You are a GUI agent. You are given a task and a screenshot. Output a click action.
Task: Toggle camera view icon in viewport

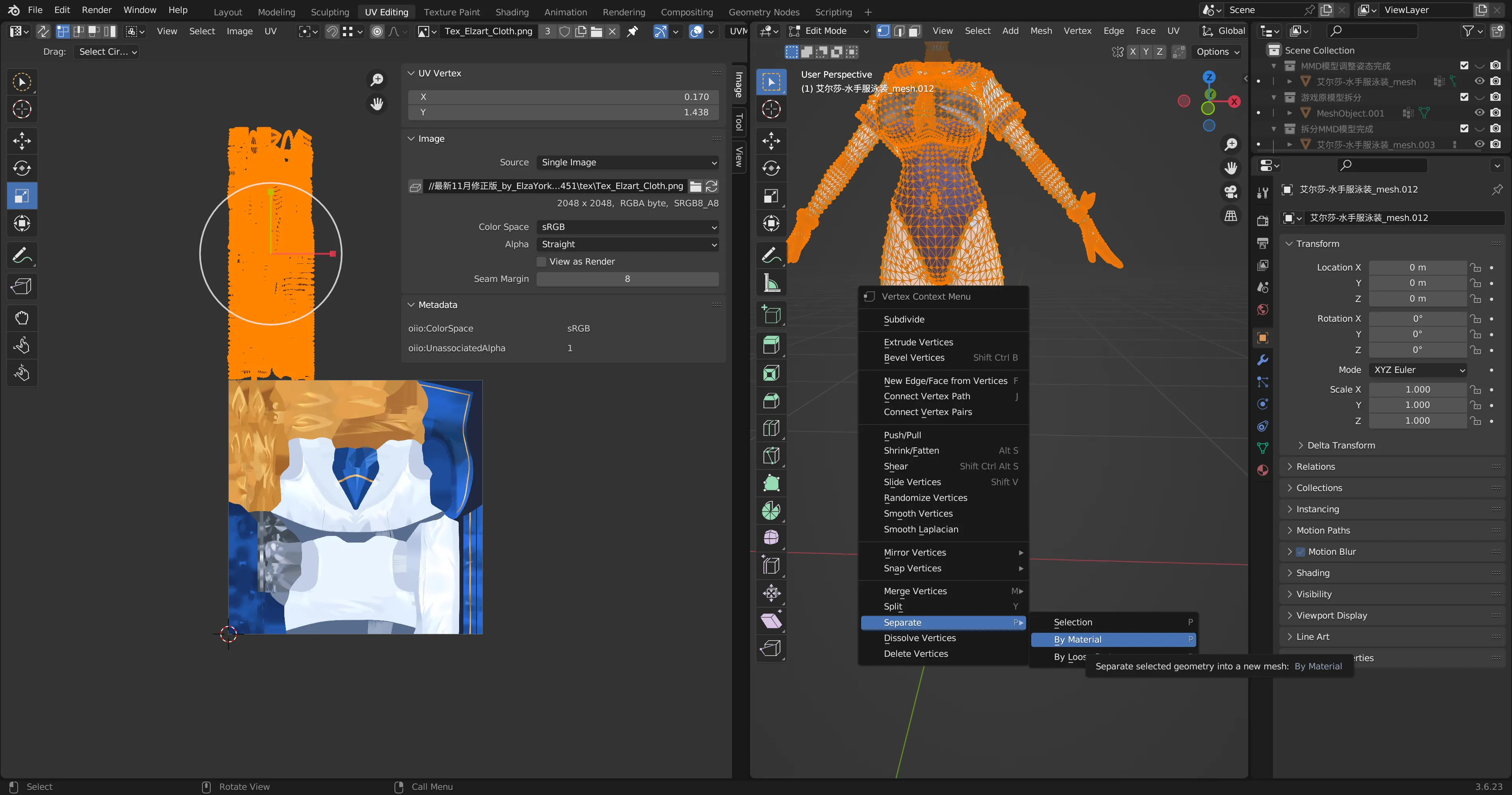click(x=1230, y=192)
